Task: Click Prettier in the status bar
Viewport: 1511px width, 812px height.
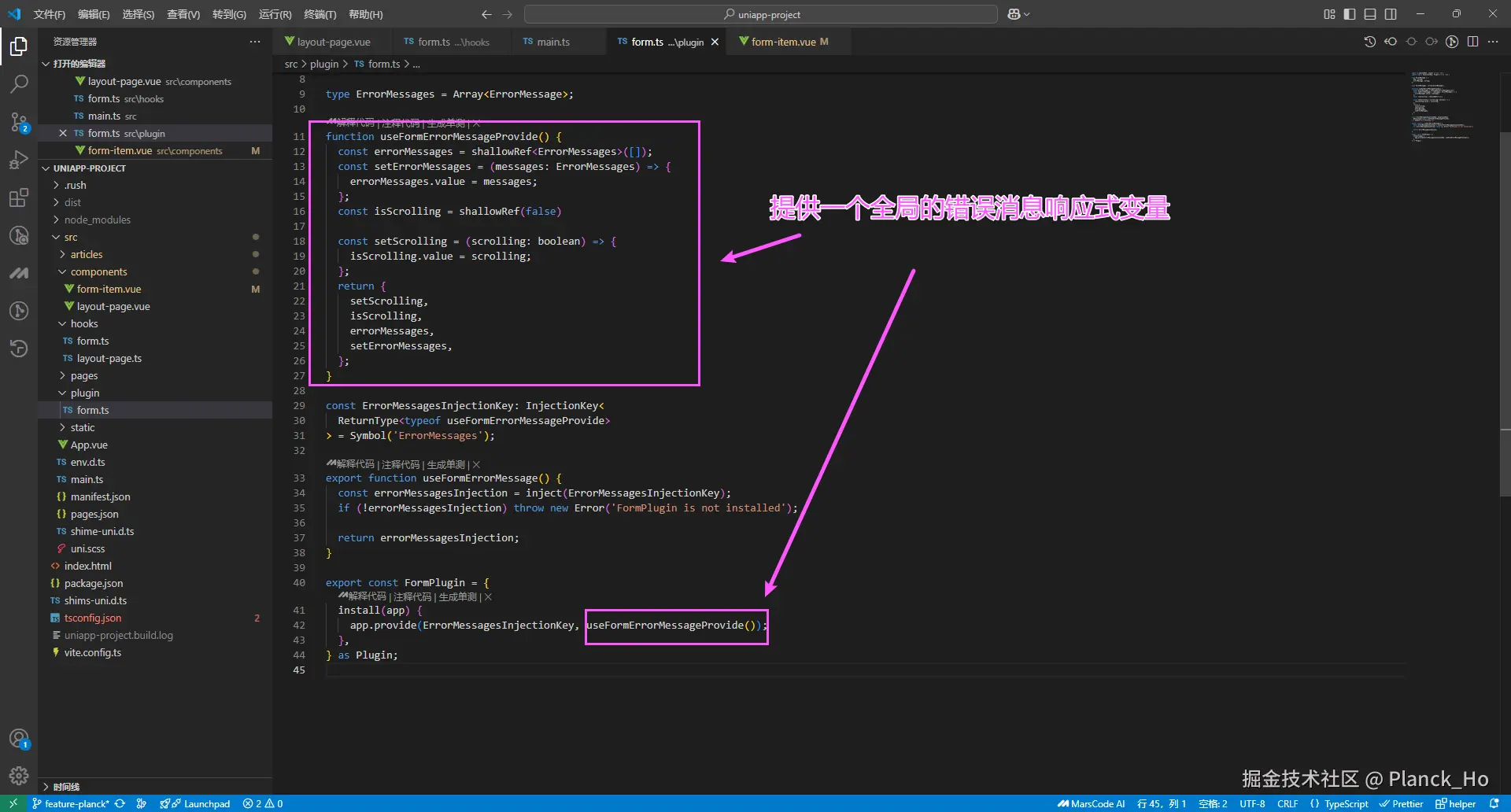Action: (x=1402, y=803)
